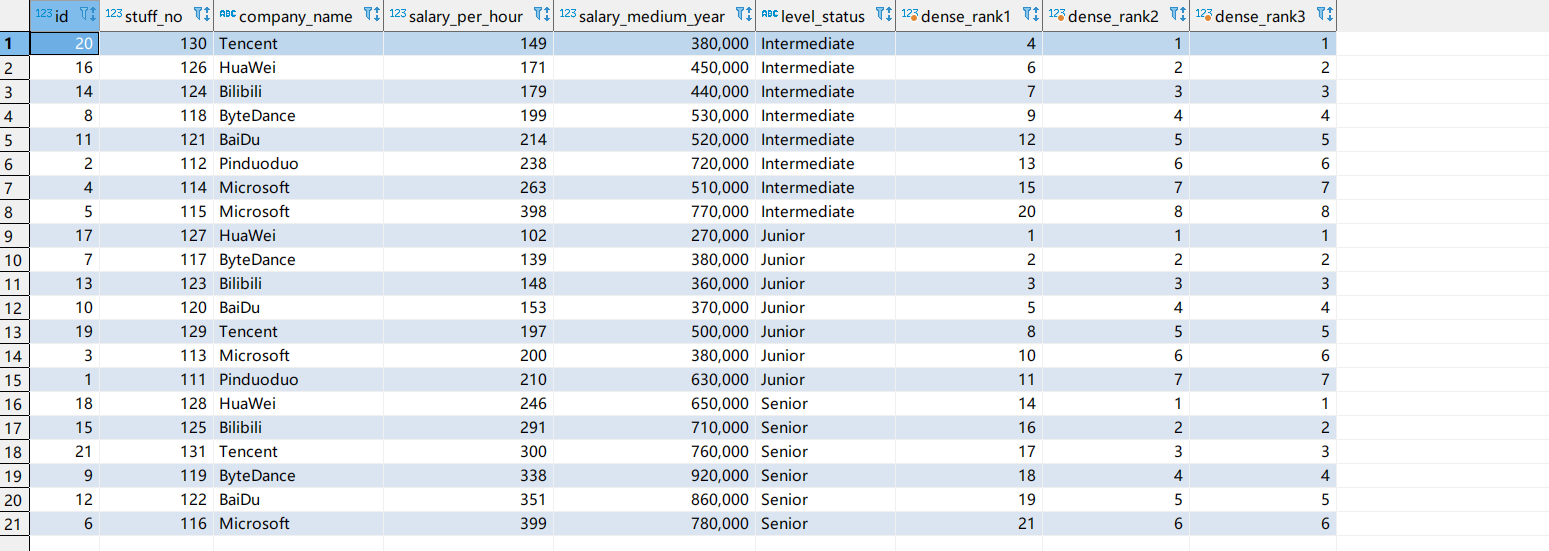
Task: Click the 123 type icon beside stuff_no
Action: (113, 15)
